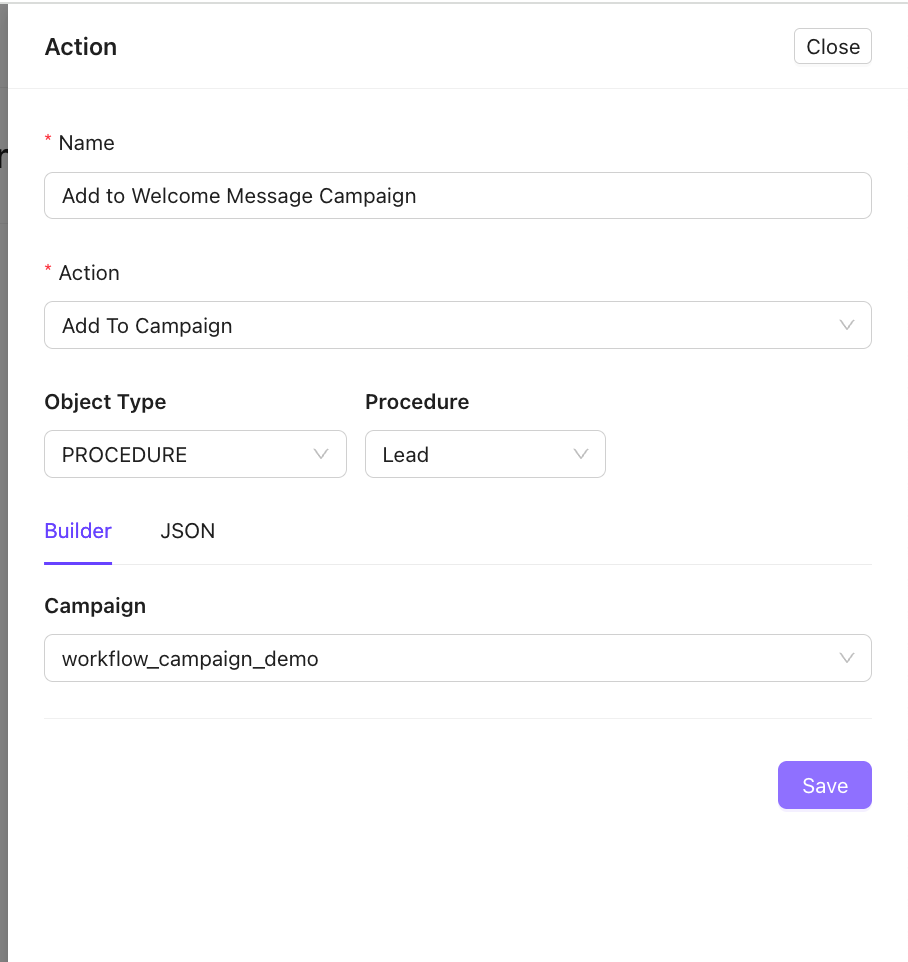The image size is (908, 962).
Task: Expand the Add To Campaign selector
Action: click(x=457, y=325)
